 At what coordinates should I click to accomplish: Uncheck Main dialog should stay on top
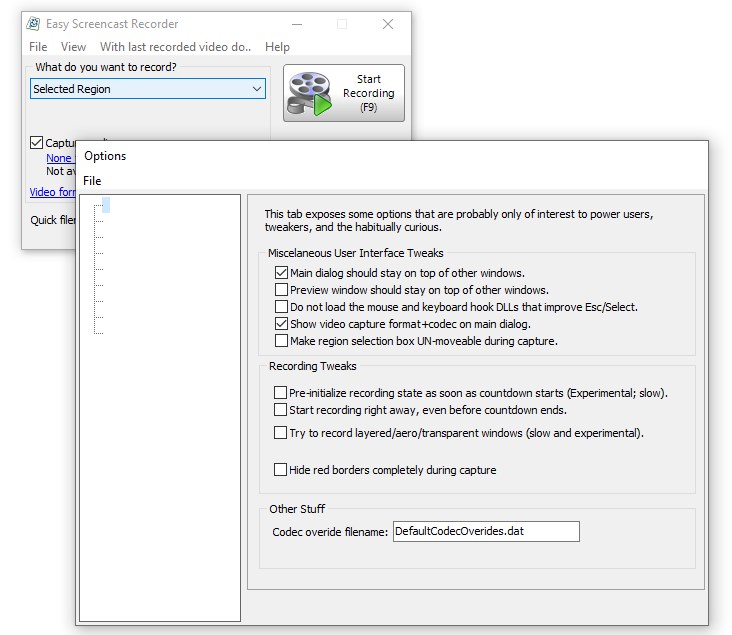281,273
